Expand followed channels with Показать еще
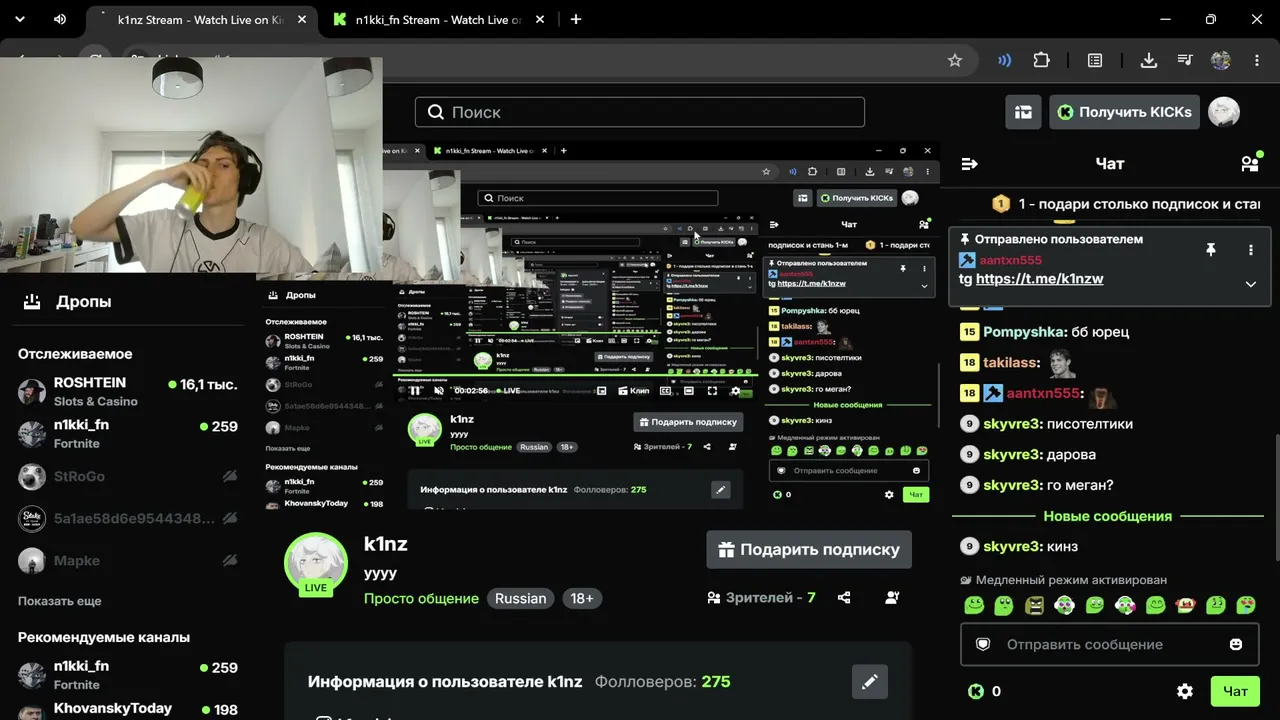This screenshot has width=1280, height=720. [x=60, y=601]
